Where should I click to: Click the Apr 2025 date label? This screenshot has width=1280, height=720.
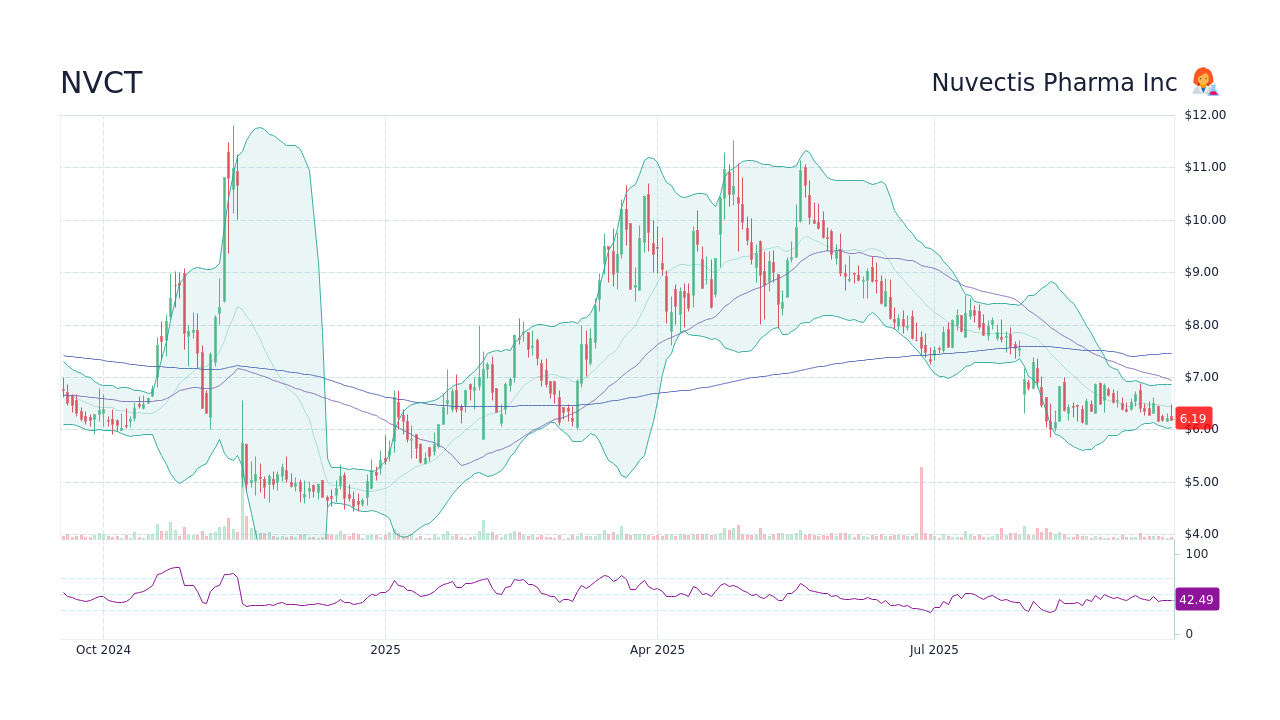click(x=659, y=649)
